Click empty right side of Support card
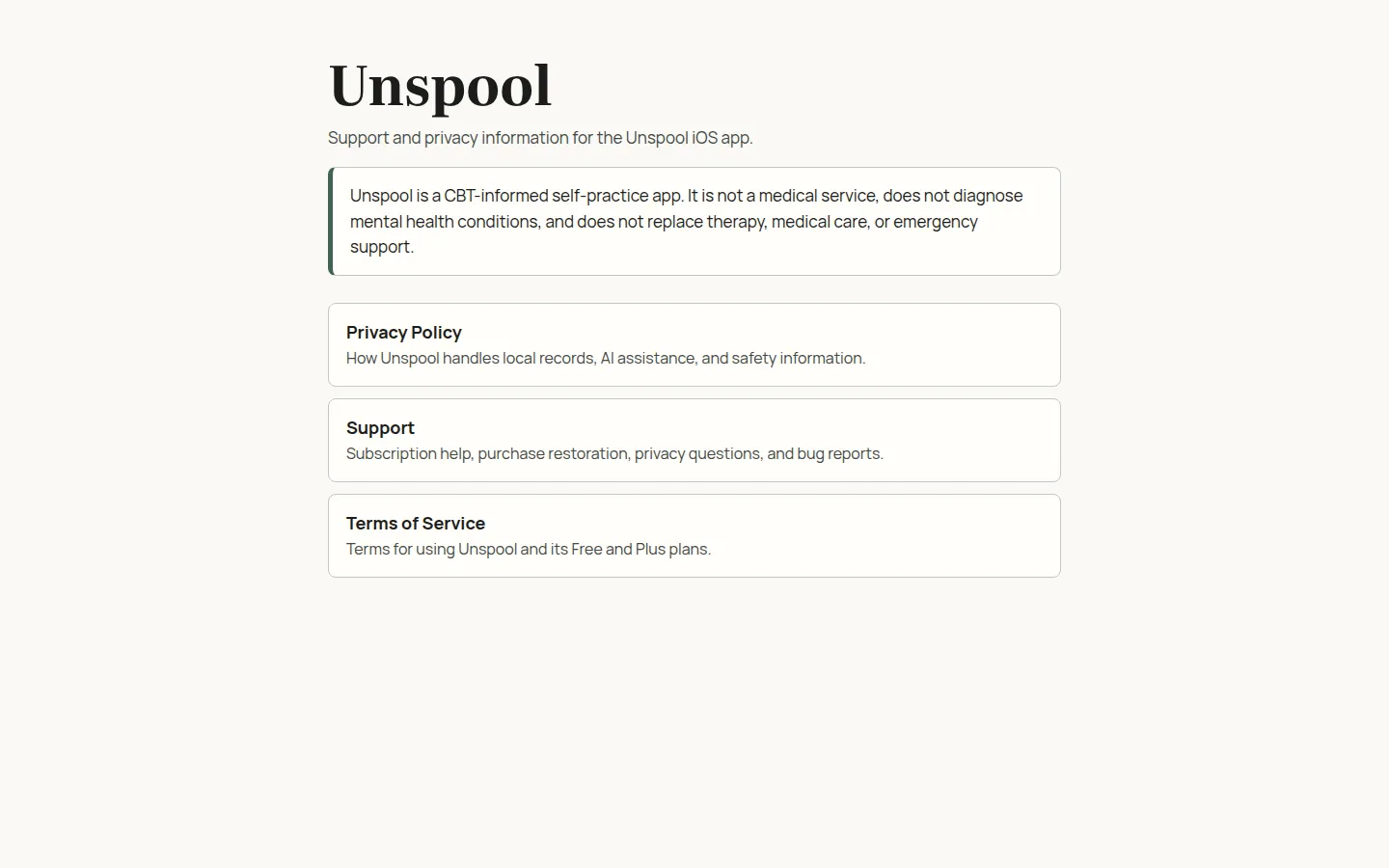This screenshot has width=1389, height=868. click(974, 440)
